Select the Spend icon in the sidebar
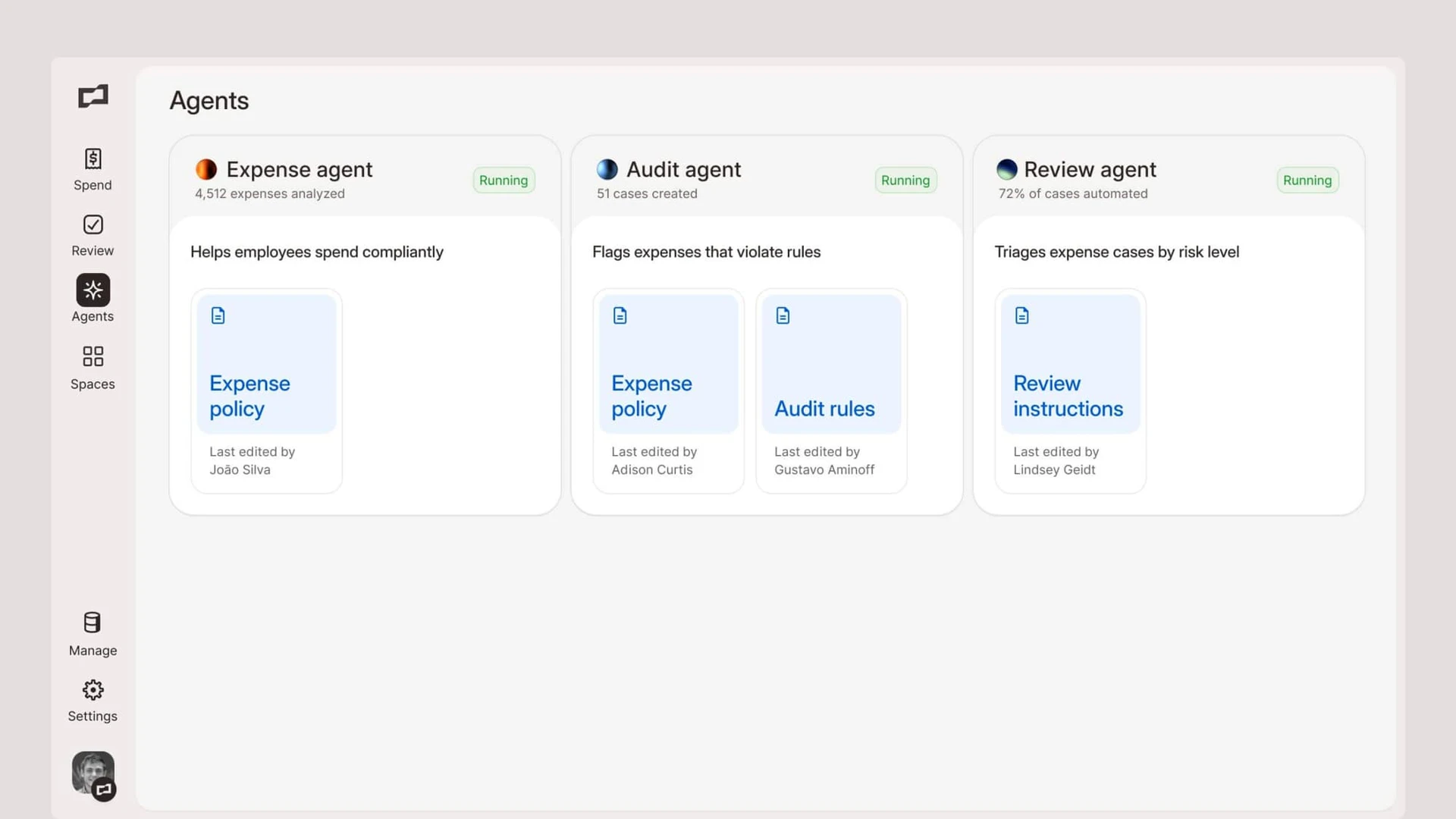The image size is (1456, 819). pos(92,168)
